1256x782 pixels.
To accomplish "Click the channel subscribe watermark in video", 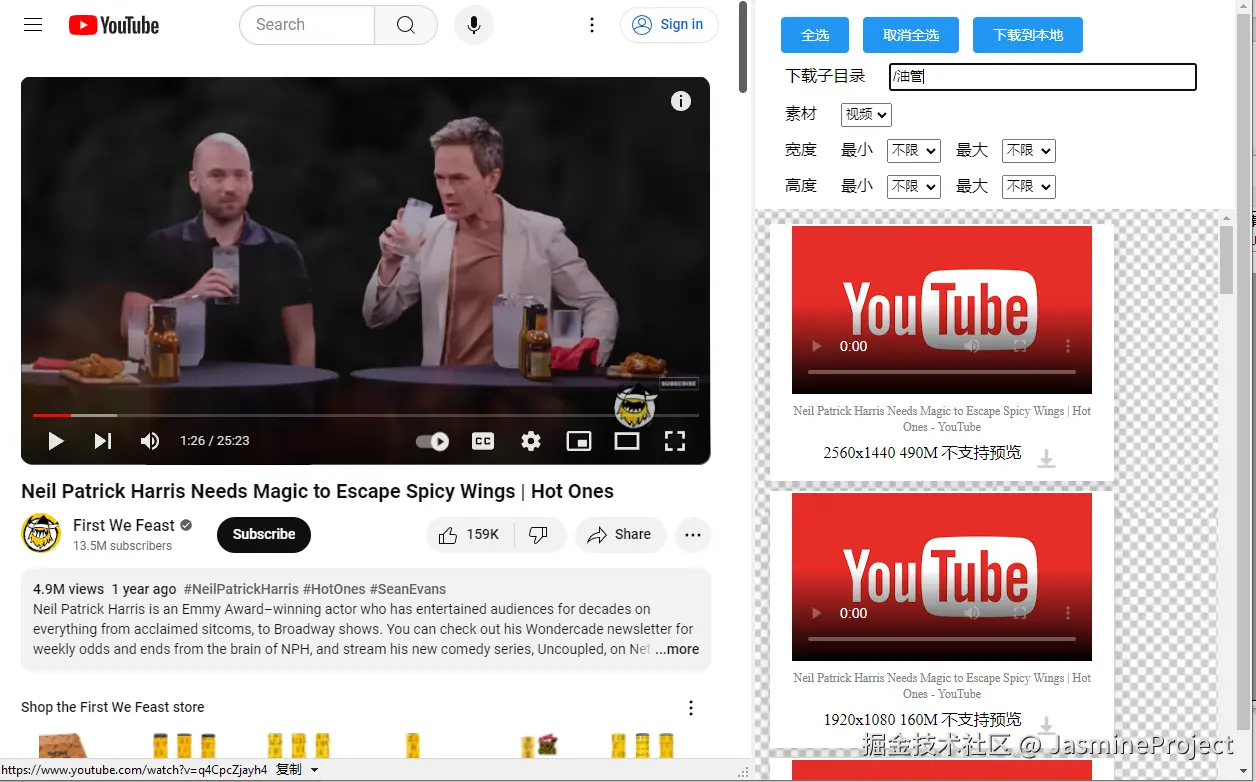I will (635, 405).
